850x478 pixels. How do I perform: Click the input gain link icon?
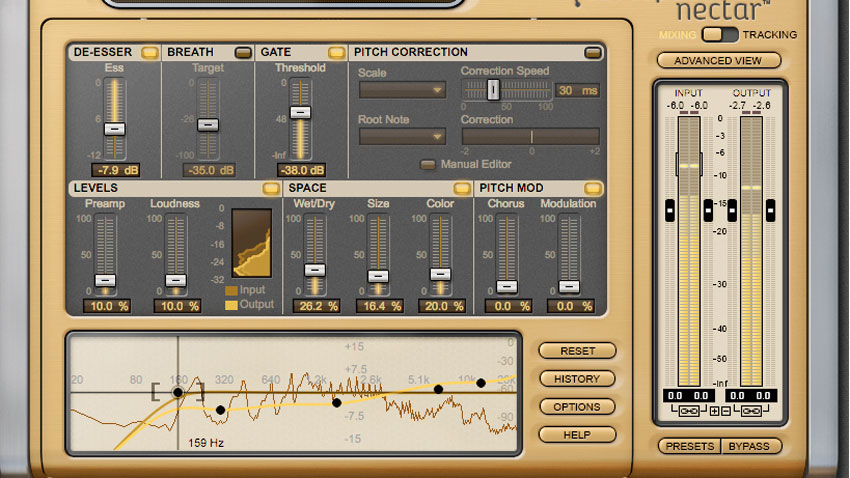688,411
